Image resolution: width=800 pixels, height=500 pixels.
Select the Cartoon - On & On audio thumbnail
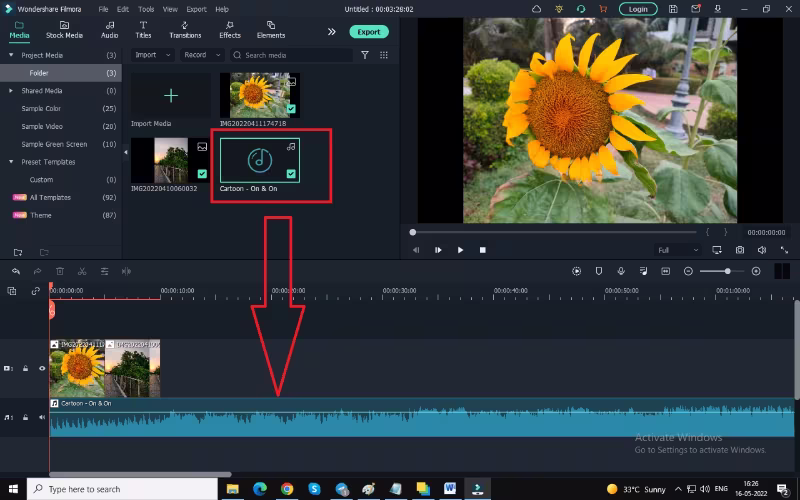(259, 158)
